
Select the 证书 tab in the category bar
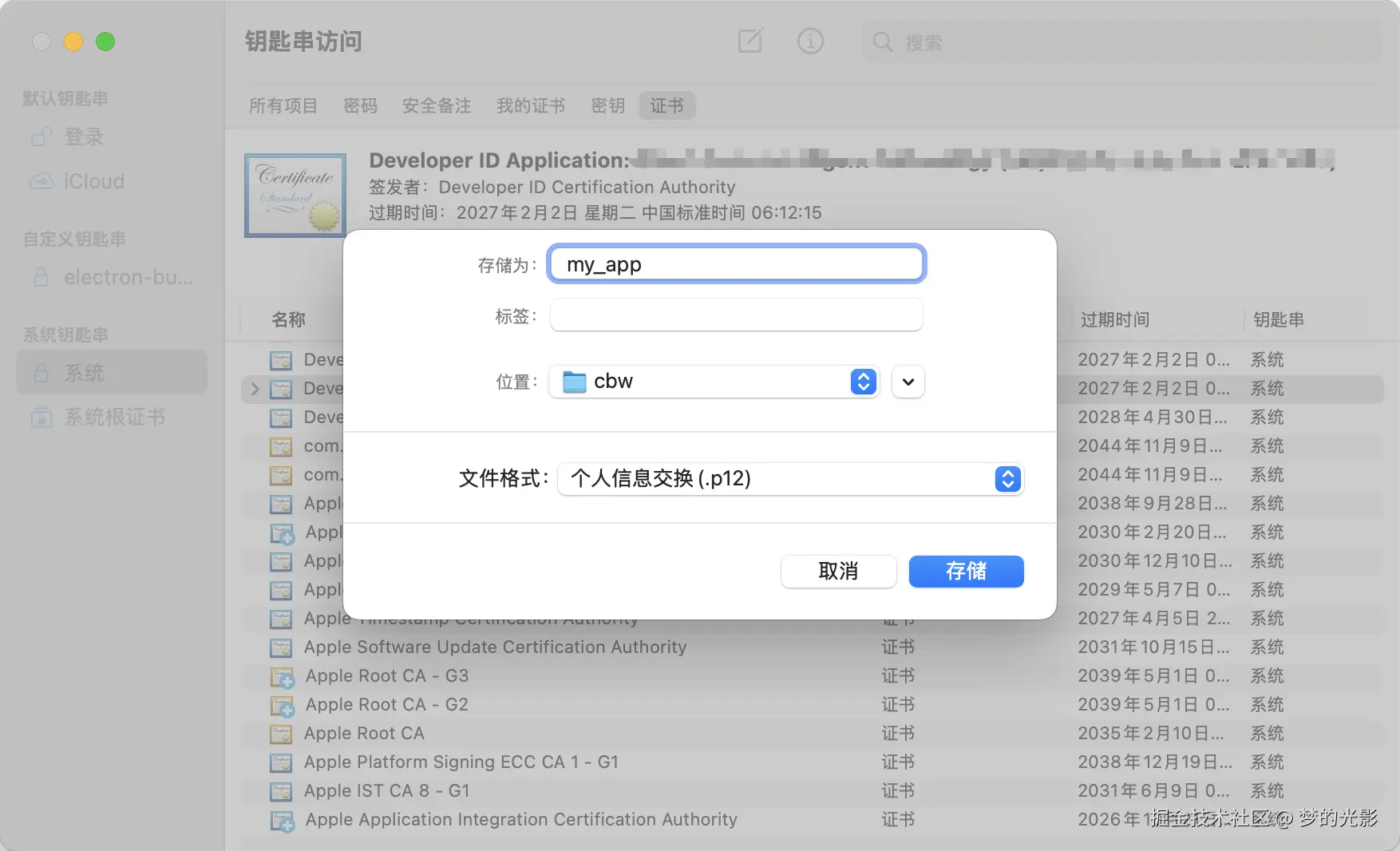(666, 106)
